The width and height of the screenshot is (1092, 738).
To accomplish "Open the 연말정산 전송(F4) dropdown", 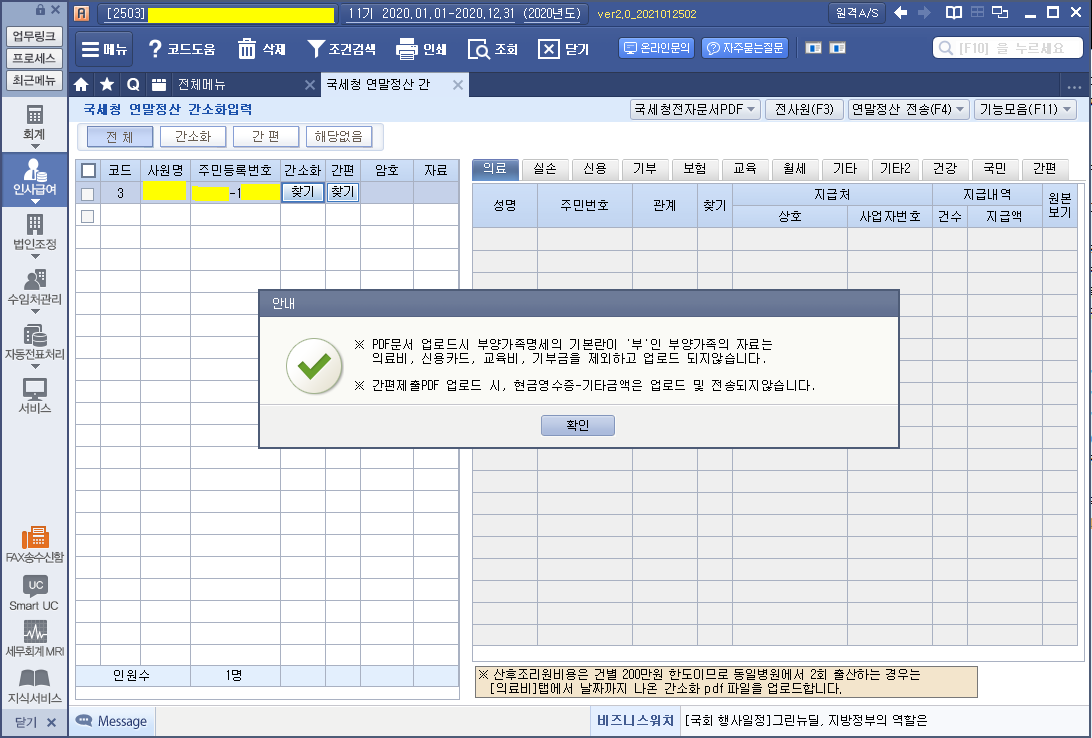I will pyautogui.click(x=909, y=109).
